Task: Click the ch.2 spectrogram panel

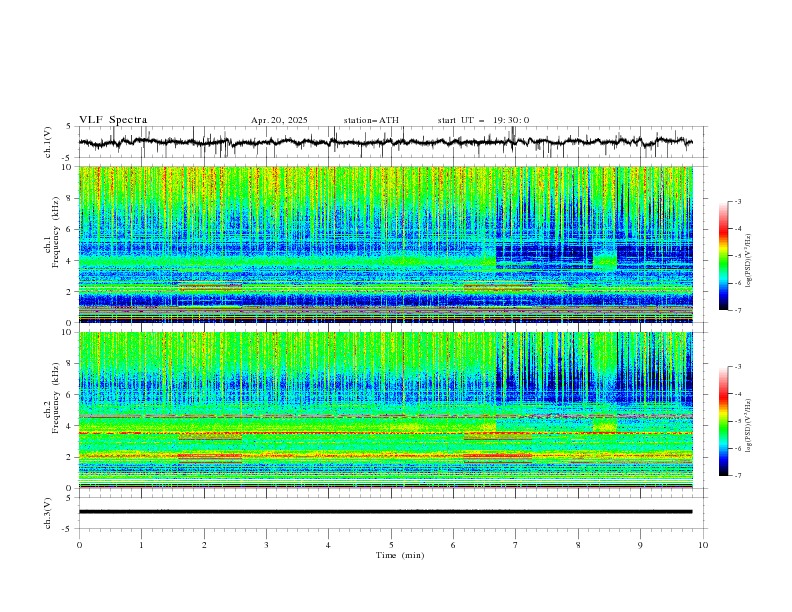Action: coord(385,410)
